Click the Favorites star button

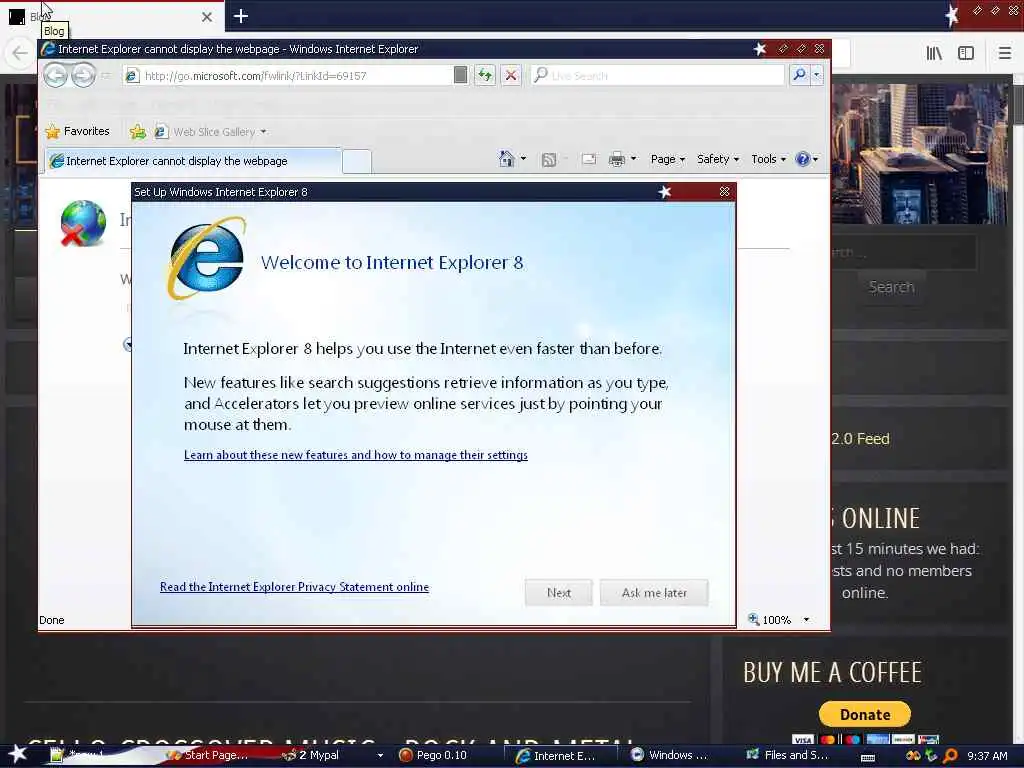[77, 131]
